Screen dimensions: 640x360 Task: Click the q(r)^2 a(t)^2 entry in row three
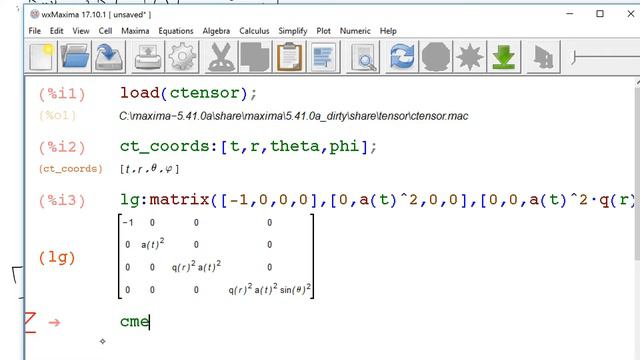click(196, 266)
